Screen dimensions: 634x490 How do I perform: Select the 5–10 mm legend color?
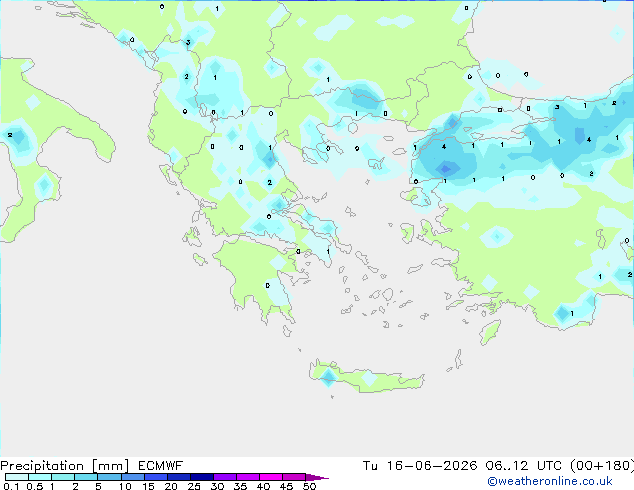pos(109,477)
